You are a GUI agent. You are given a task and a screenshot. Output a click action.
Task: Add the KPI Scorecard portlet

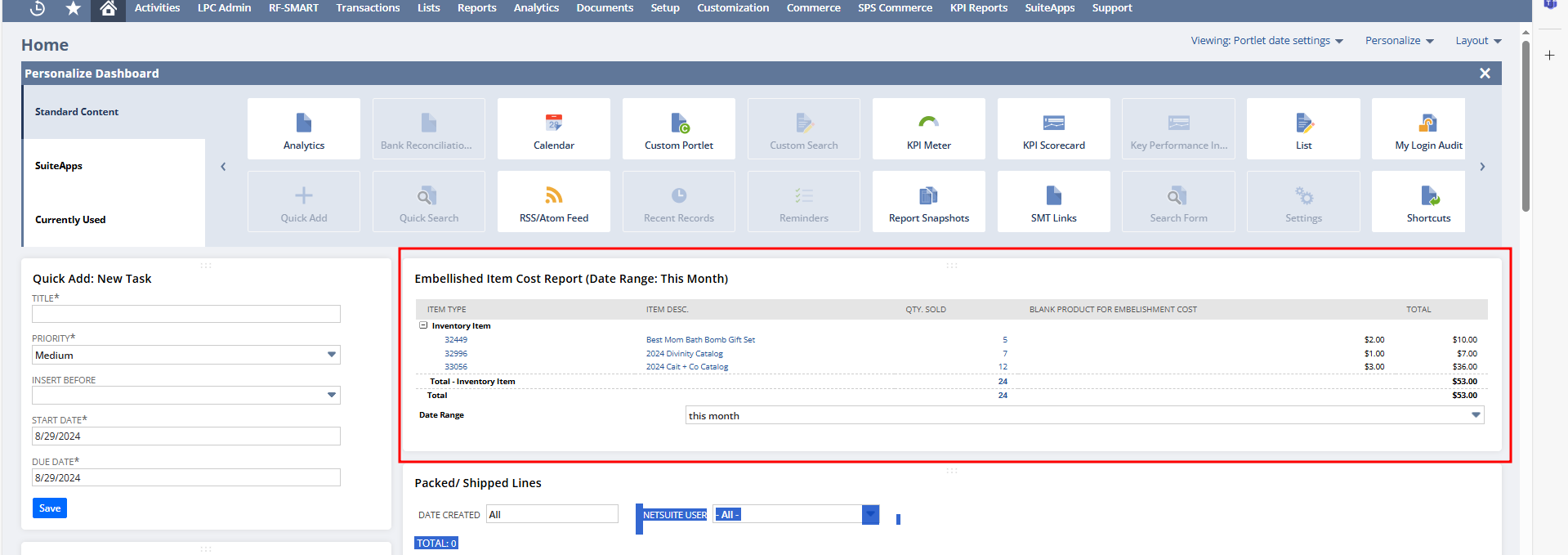pos(1053,129)
